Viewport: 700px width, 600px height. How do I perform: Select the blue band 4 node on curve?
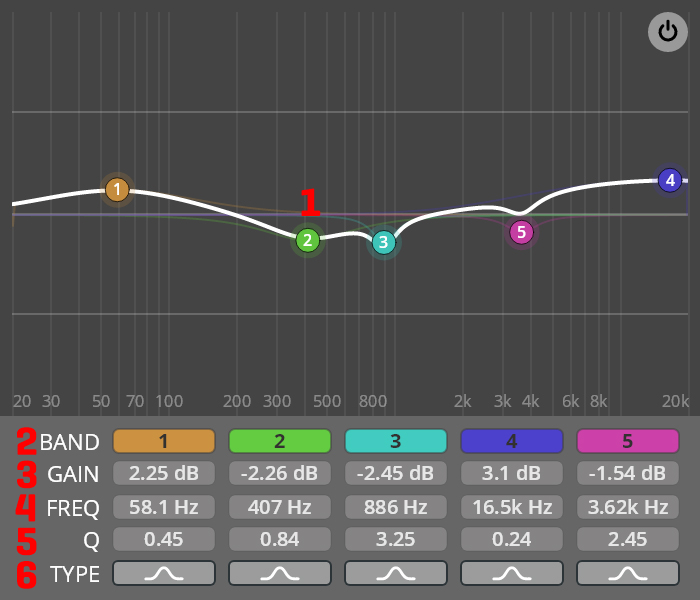pos(670,180)
